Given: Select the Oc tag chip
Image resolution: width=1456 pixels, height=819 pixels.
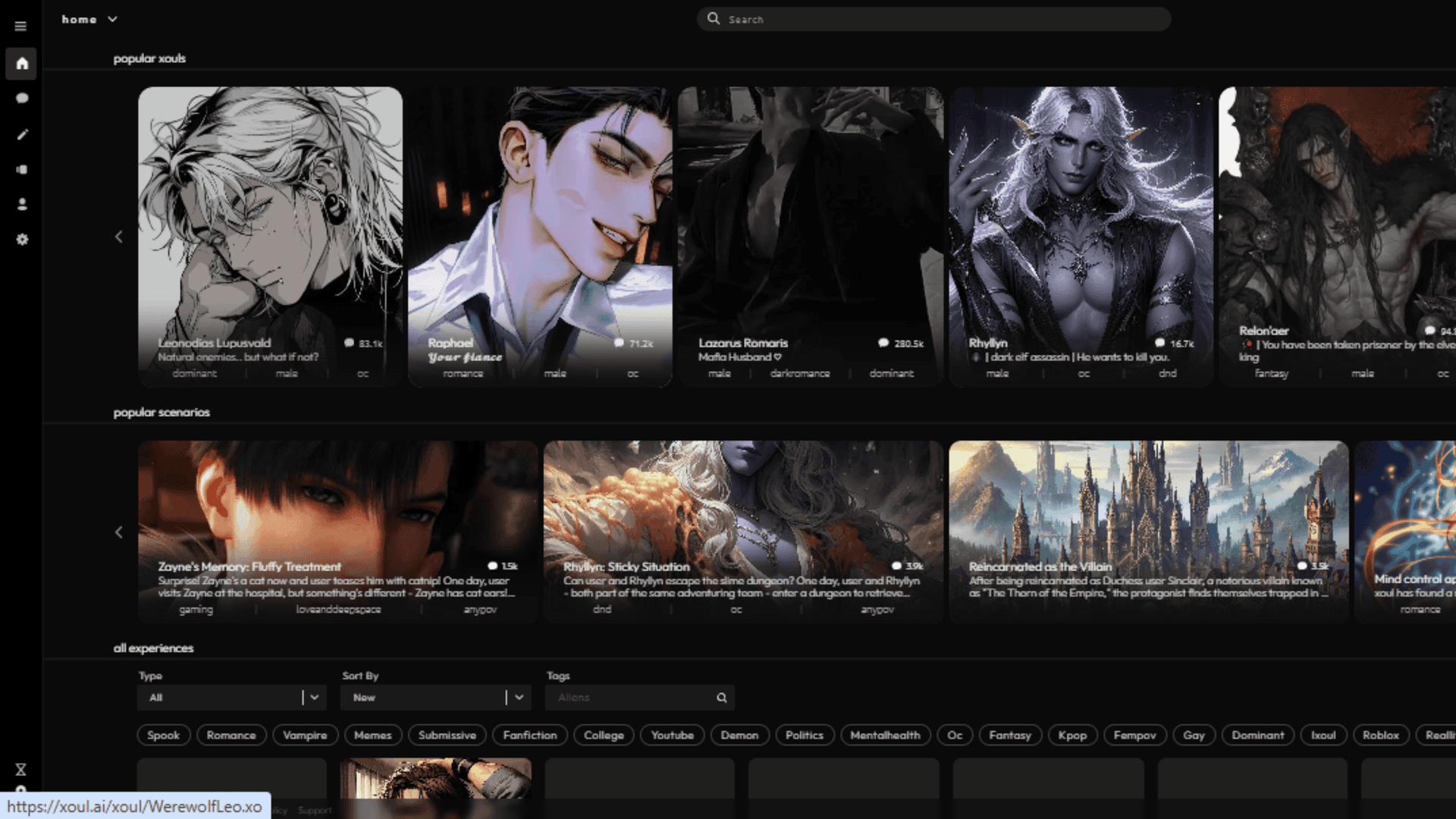Looking at the screenshot, I should tap(955, 735).
